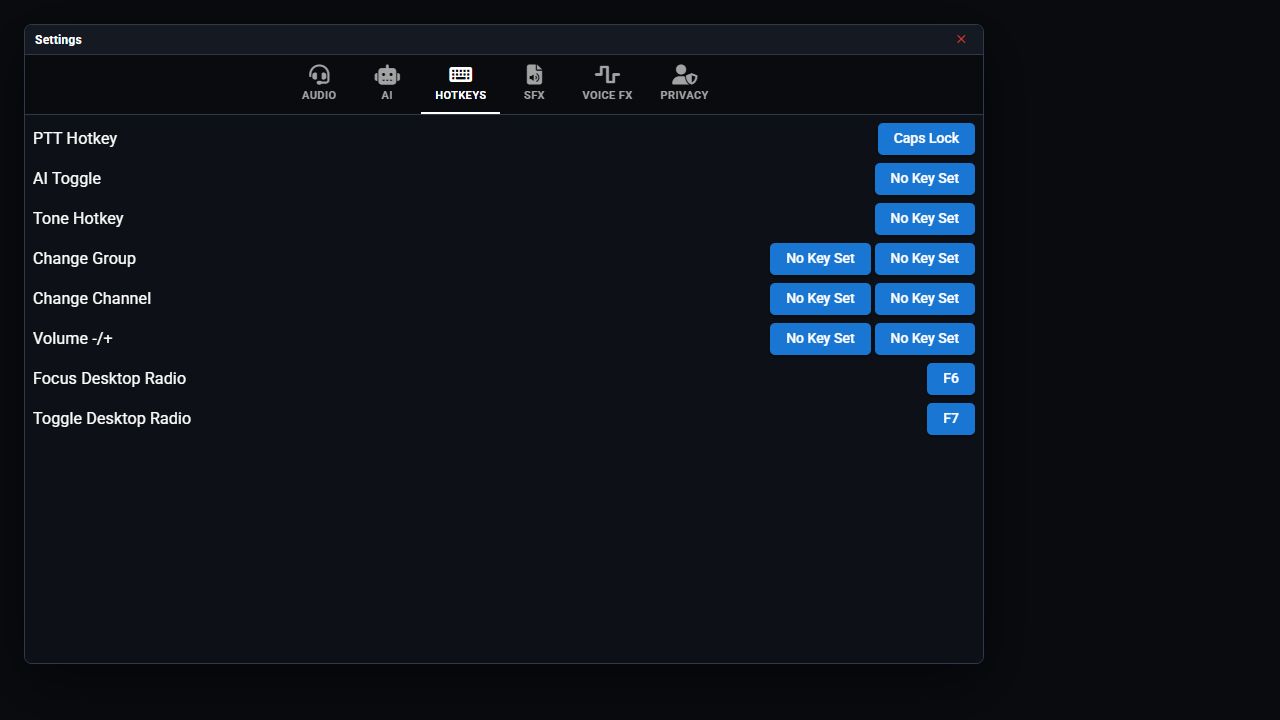Click the Change Group label
The height and width of the screenshot is (720, 1280).
tap(84, 259)
